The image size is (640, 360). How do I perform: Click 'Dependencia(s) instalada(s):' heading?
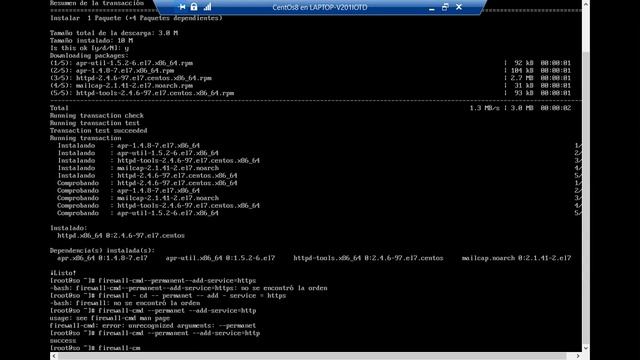pyautogui.click(x=102, y=251)
